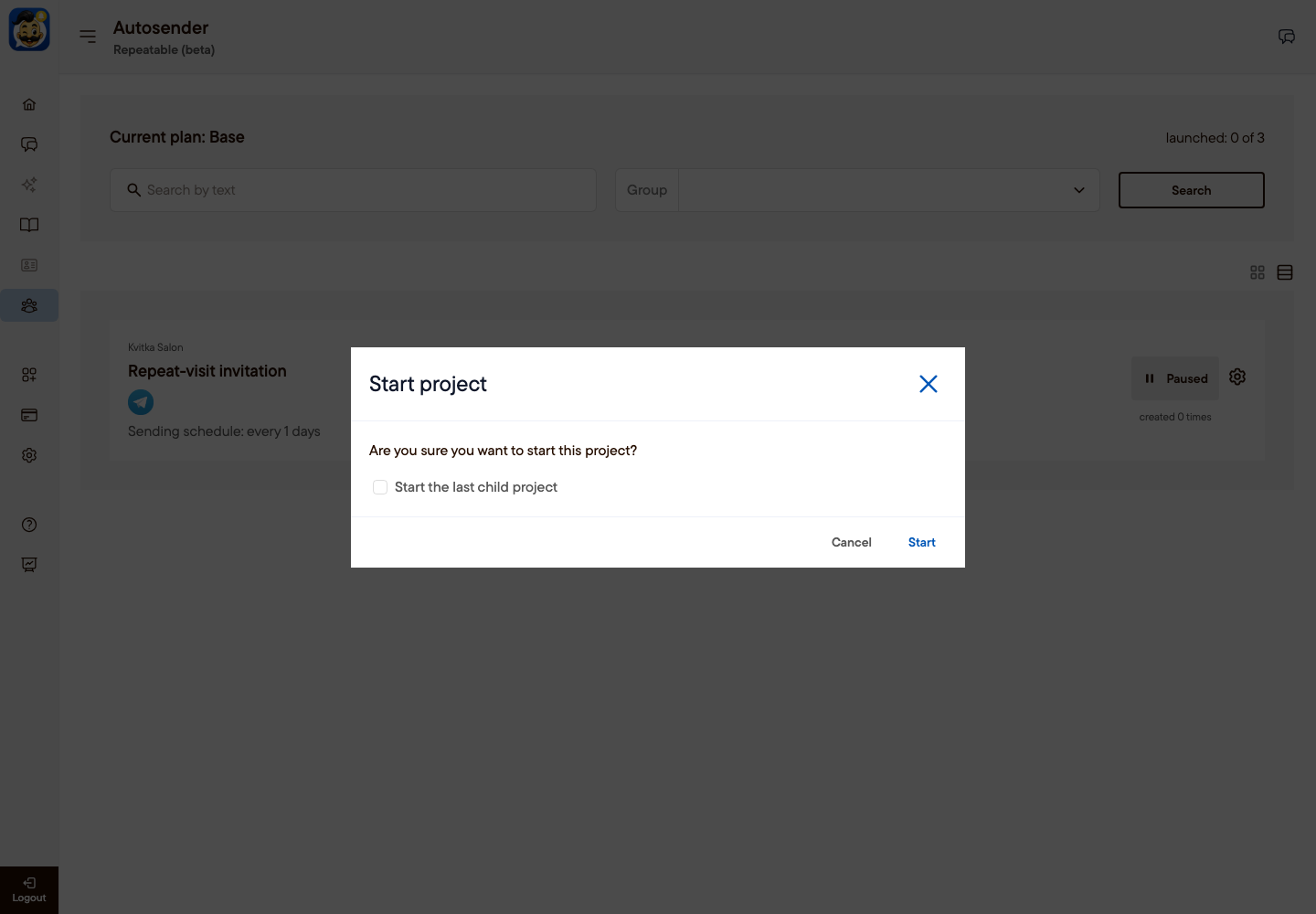Screen dimensions: 1316x914
Task: Click the Search button
Action: 1192,190
